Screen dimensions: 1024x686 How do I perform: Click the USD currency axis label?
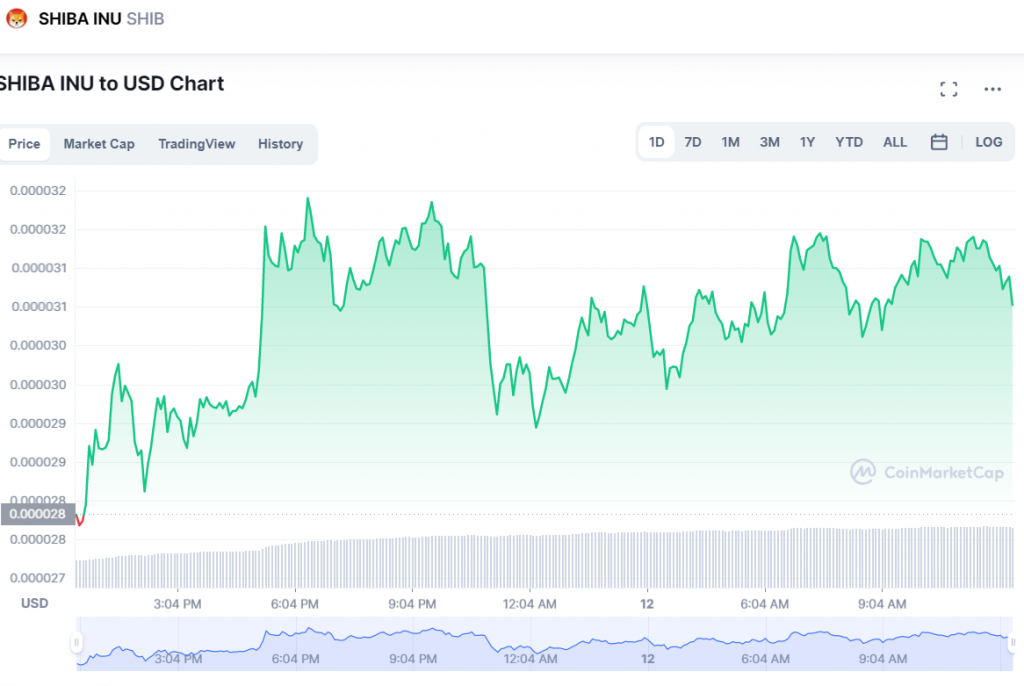(x=35, y=603)
